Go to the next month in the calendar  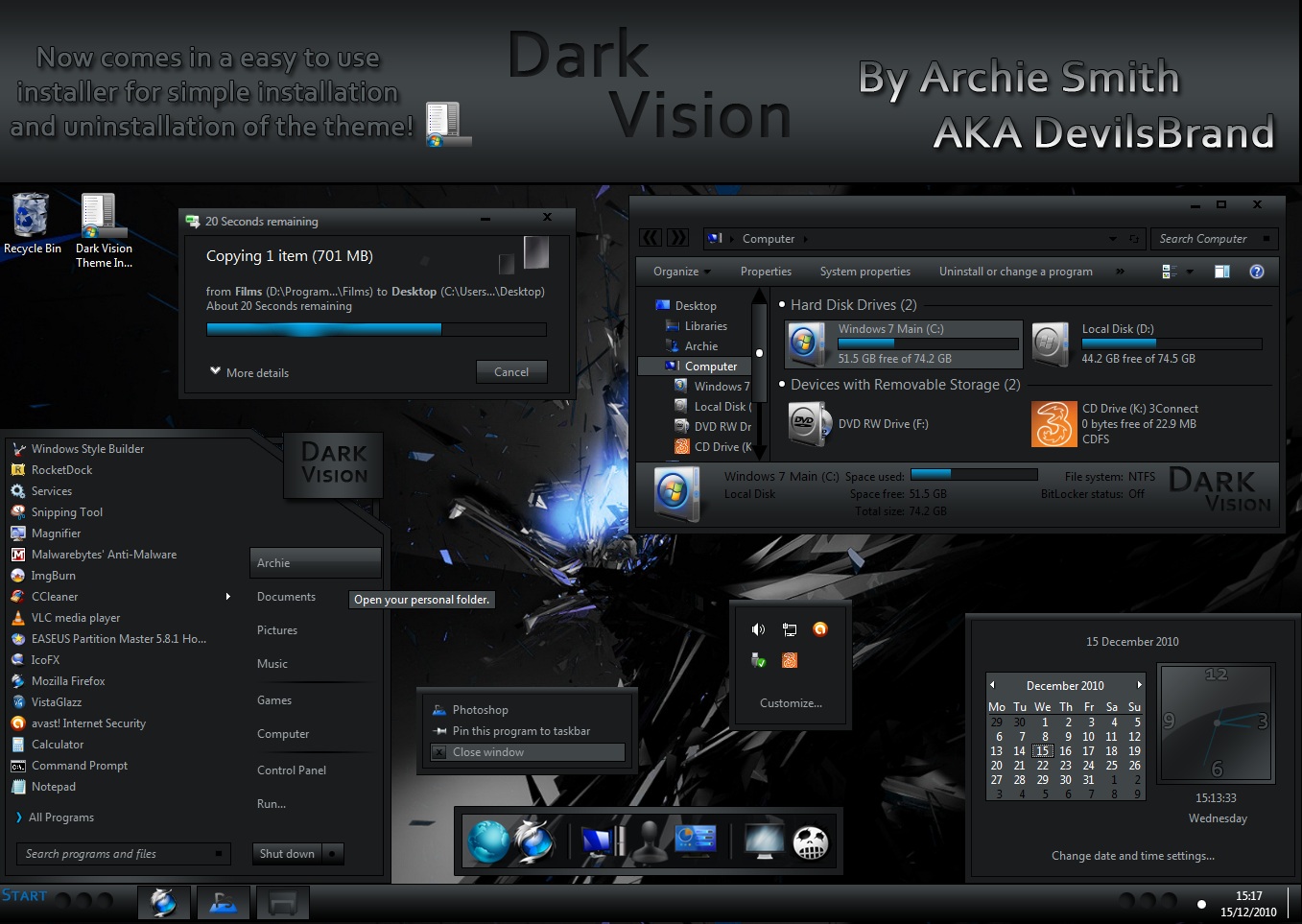coord(1139,685)
